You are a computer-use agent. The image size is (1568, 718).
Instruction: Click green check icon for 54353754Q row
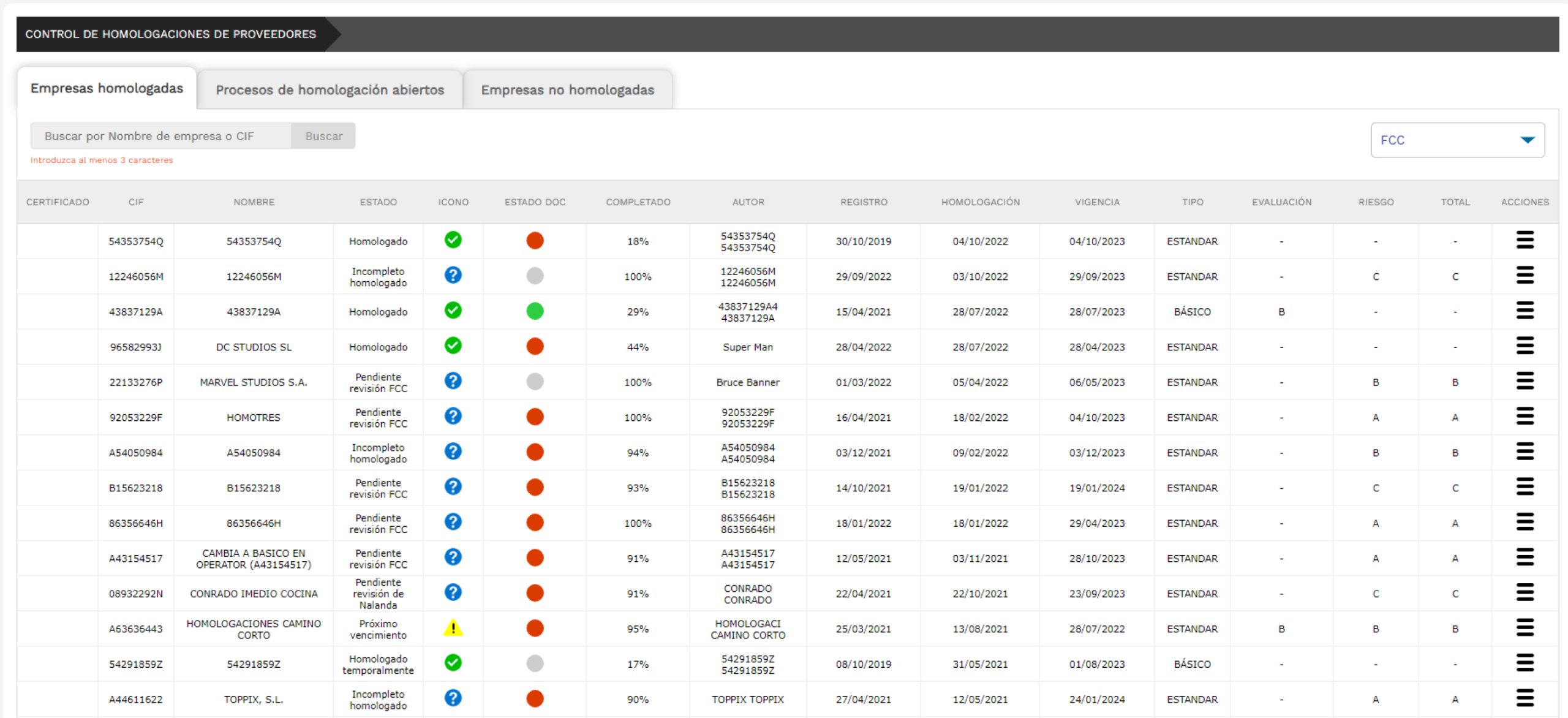pos(453,240)
